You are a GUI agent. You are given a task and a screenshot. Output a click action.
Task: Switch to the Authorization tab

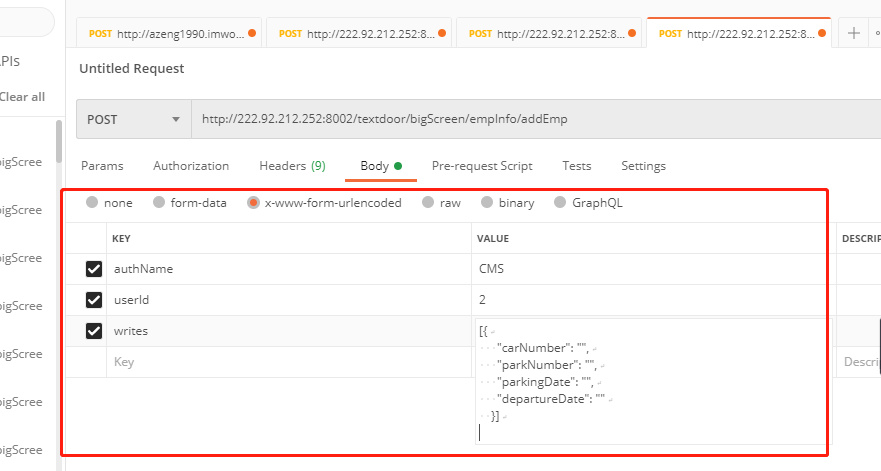point(191,166)
